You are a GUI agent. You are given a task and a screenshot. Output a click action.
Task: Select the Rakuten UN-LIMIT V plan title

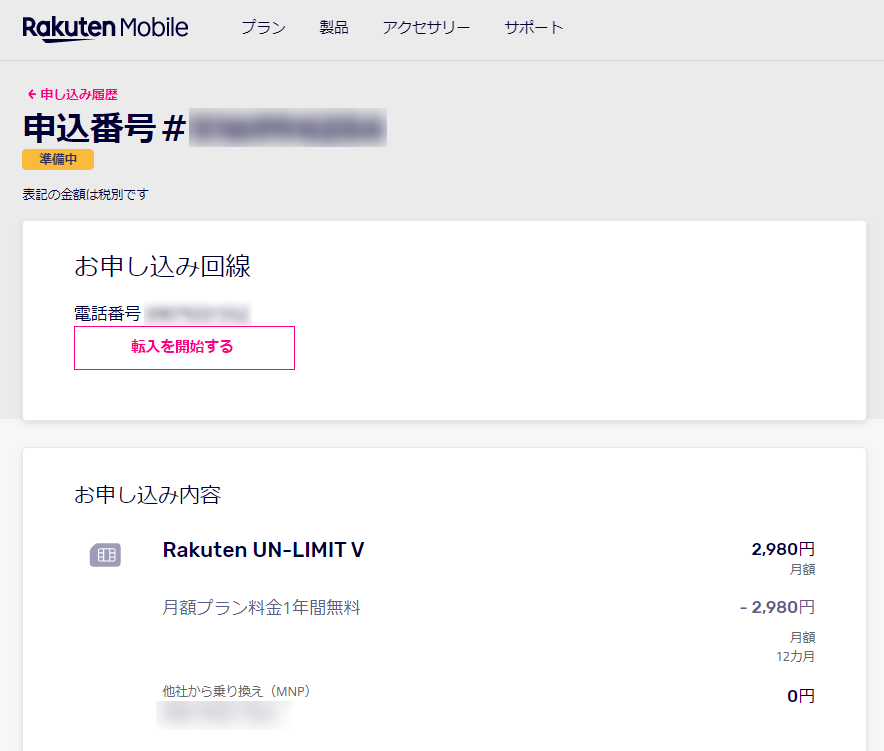click(263, 550)
